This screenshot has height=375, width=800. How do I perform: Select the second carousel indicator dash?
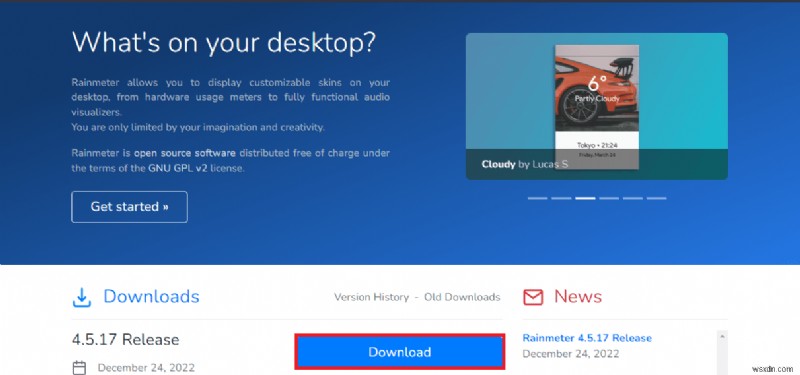[561, 198]
